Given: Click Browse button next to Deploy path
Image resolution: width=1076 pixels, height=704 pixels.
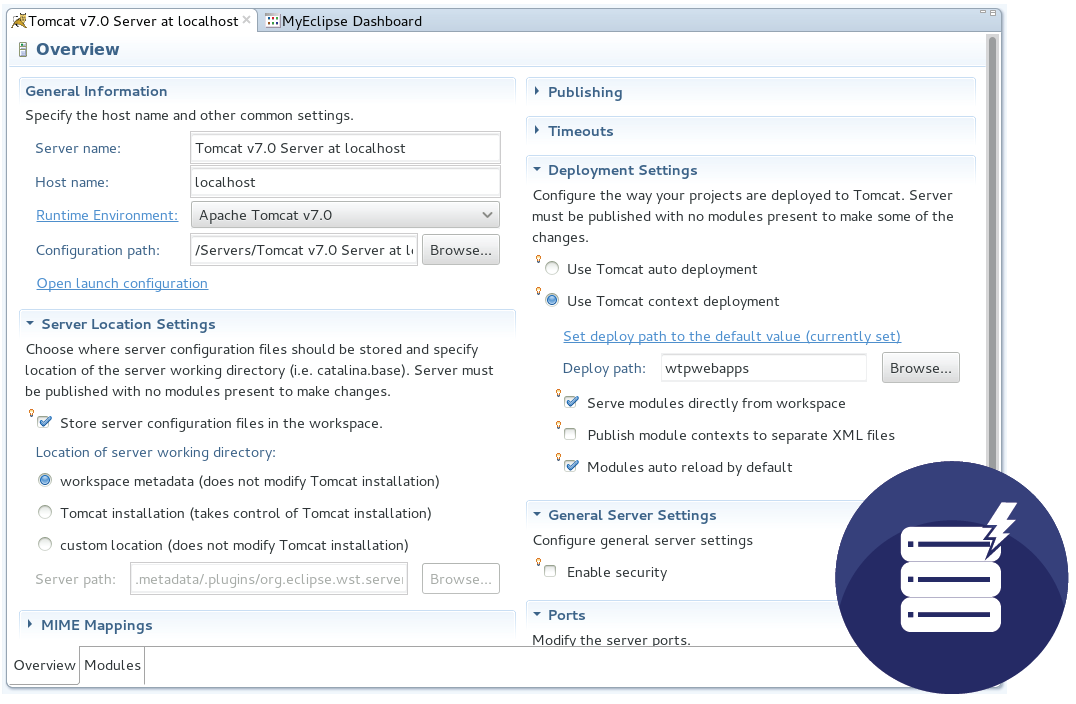Looking at the screenshot, I should 920,368.
